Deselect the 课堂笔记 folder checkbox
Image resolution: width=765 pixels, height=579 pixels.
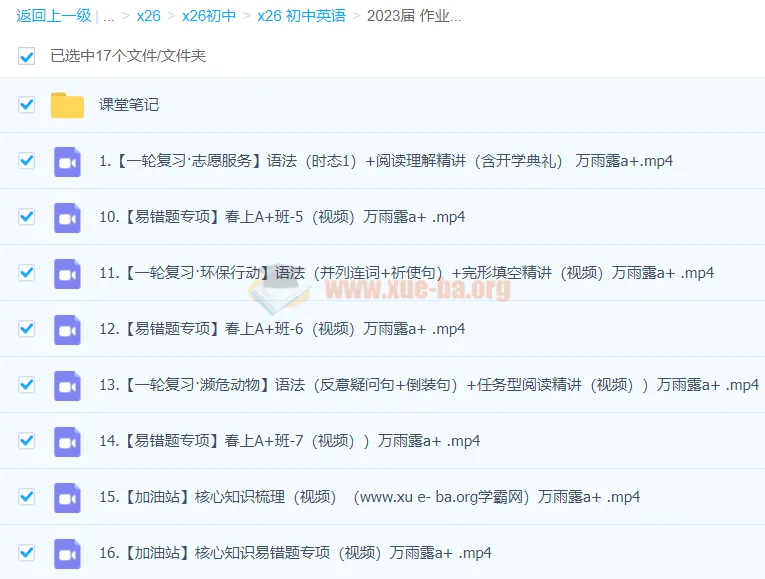[x=27, y=105]
